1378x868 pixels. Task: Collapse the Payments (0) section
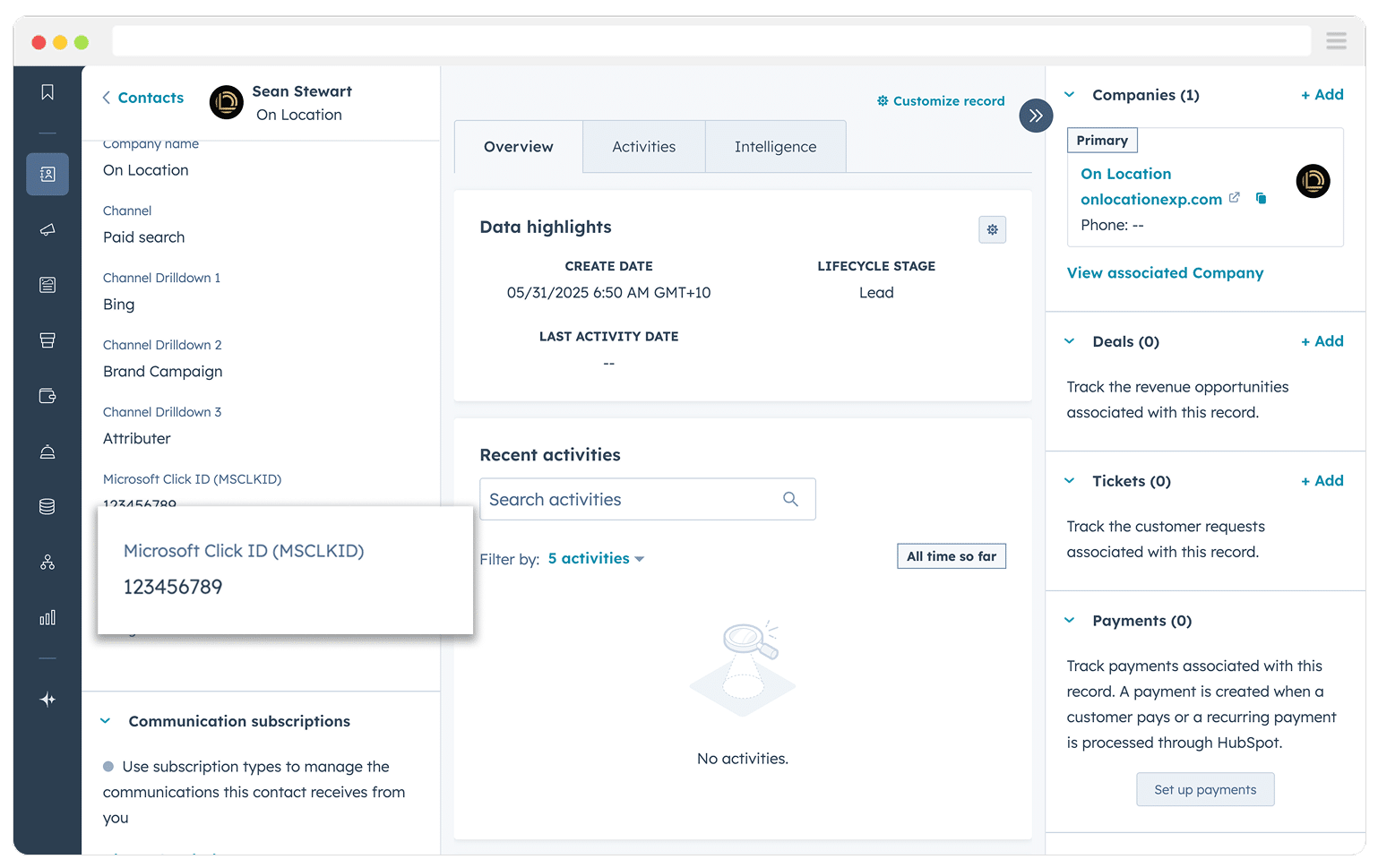[x=1069, y=621]
